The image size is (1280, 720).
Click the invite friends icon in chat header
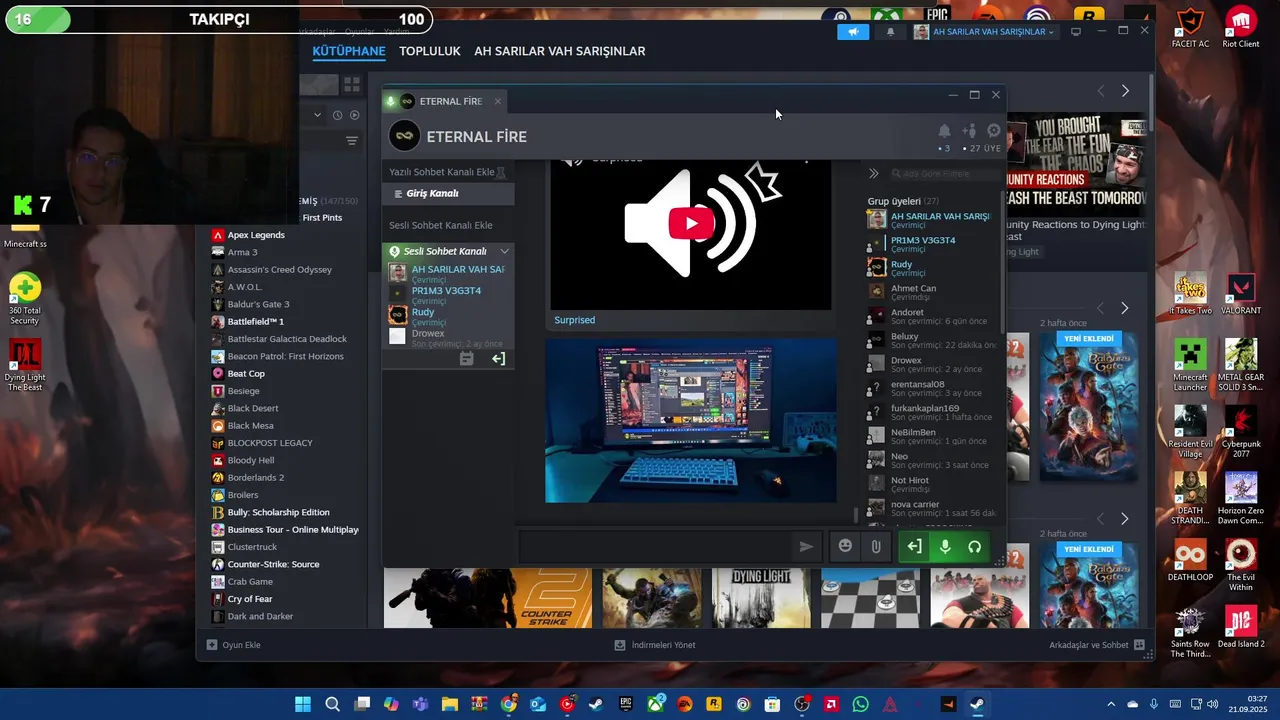(x=969, y=131)
